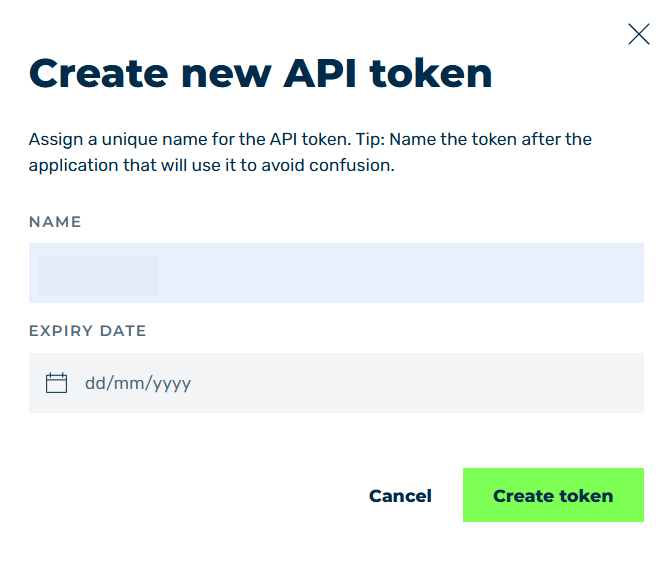Cancel the token creation
This screenshot has width=672, height=562.
pyautogui.click(x=400, y=496)
